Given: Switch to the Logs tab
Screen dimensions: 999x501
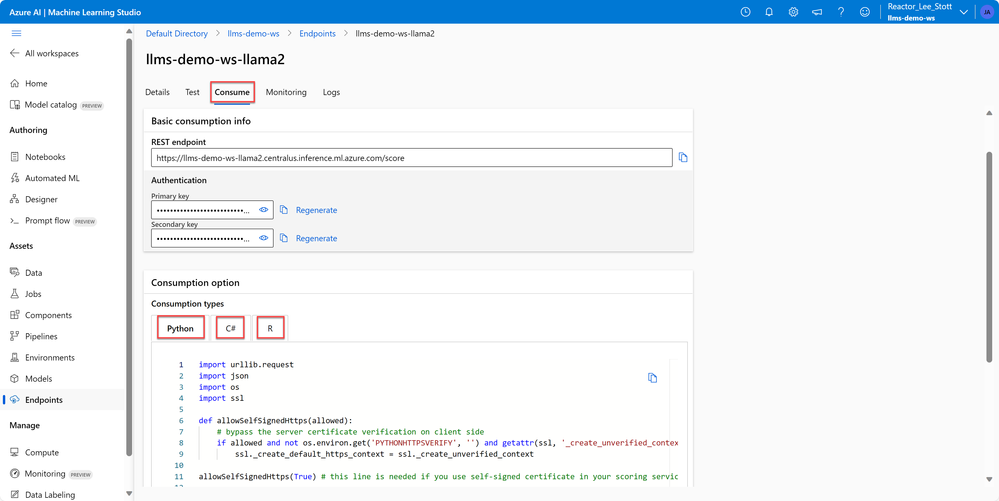Looking at the screenshot, I should (x=331, y=92).
